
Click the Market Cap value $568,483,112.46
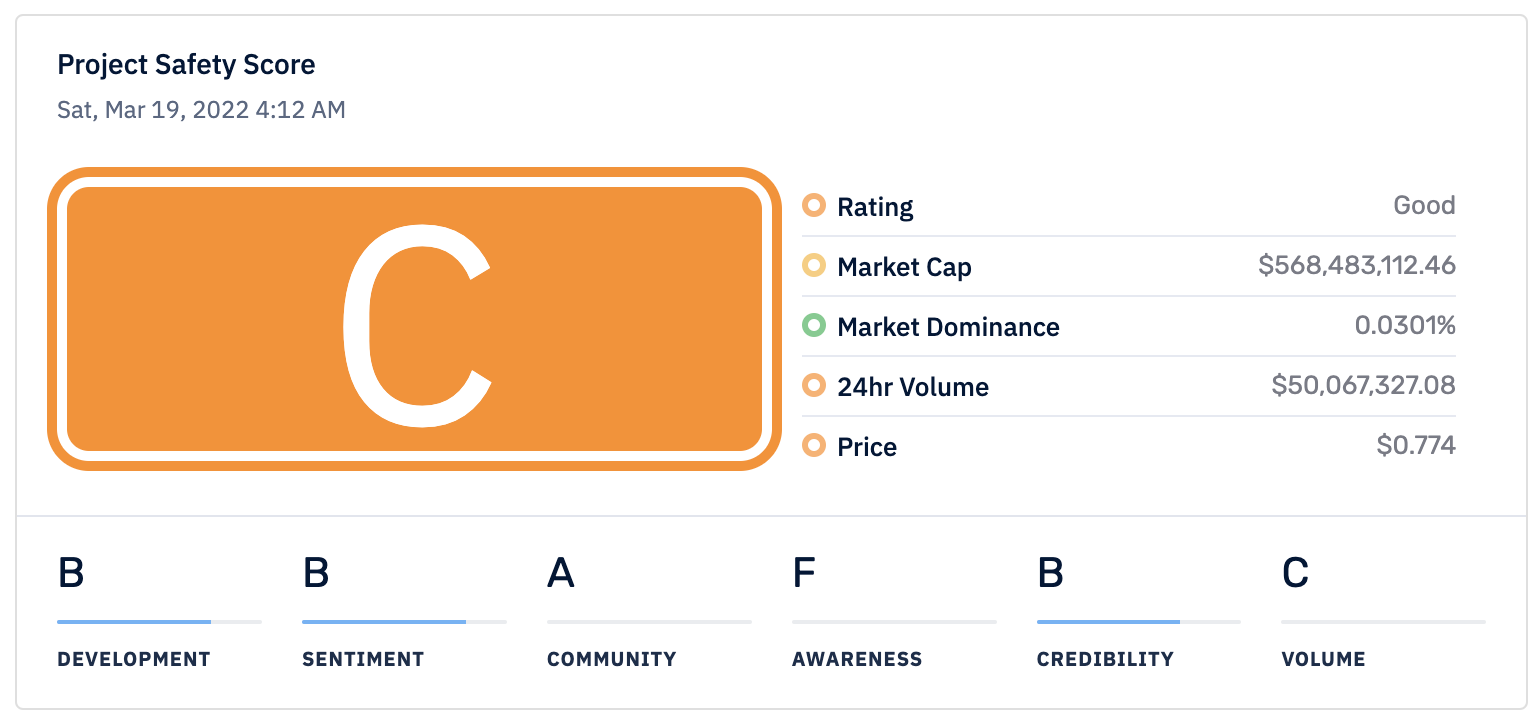click(x=1357, y=266)
